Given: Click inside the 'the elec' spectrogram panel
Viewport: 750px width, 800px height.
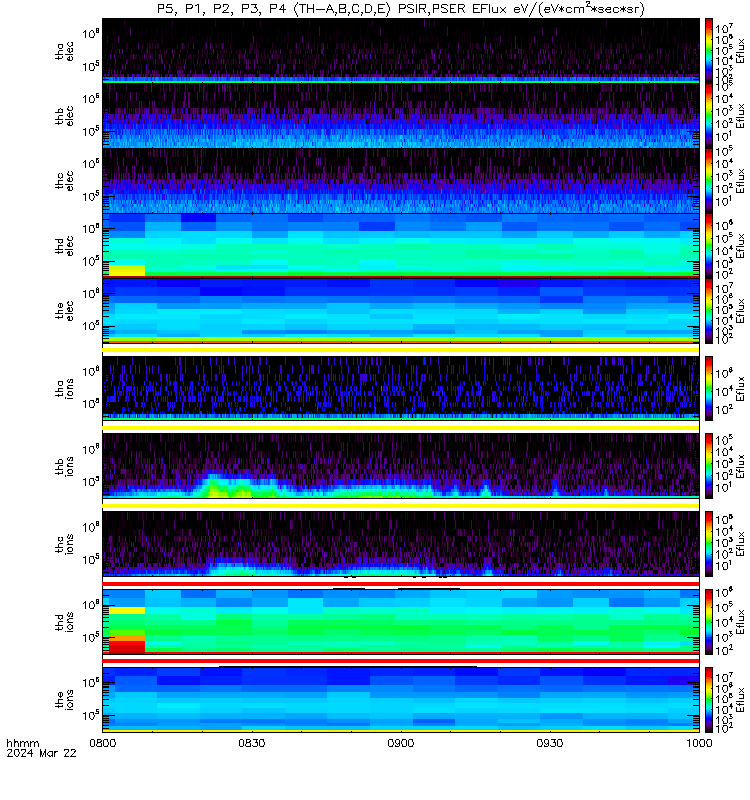Looking at the screenshot, I should pos(401,311).
